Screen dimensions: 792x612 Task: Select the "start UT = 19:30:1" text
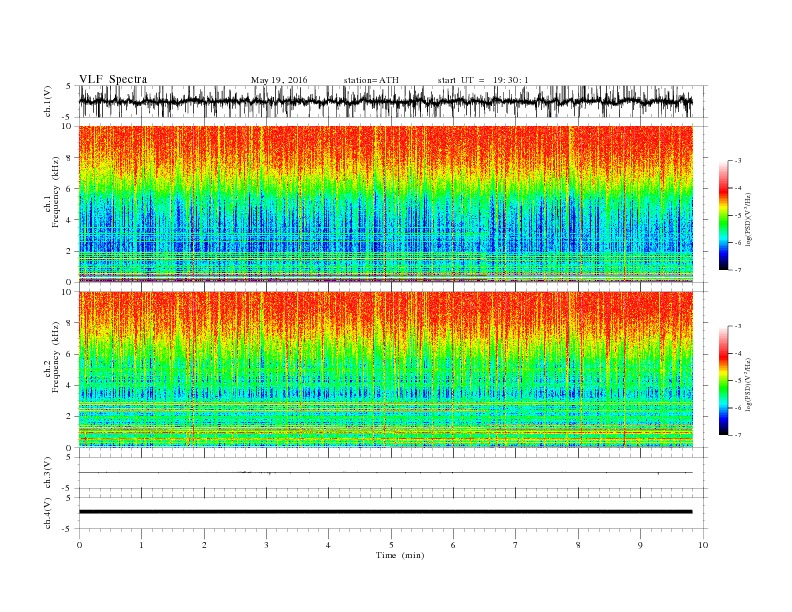(483, 80)
